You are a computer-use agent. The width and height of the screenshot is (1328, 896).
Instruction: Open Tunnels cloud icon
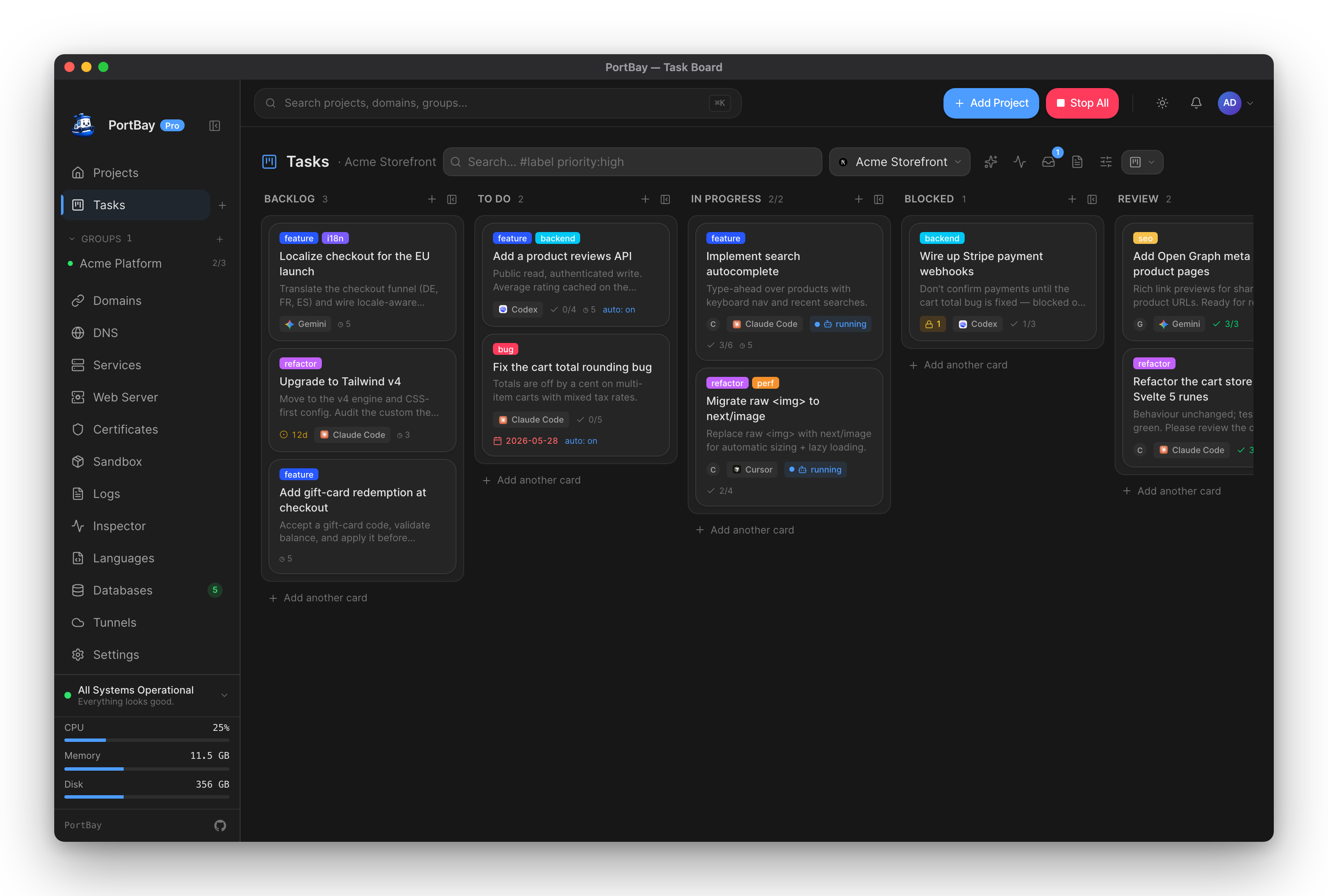pos(78,622)
